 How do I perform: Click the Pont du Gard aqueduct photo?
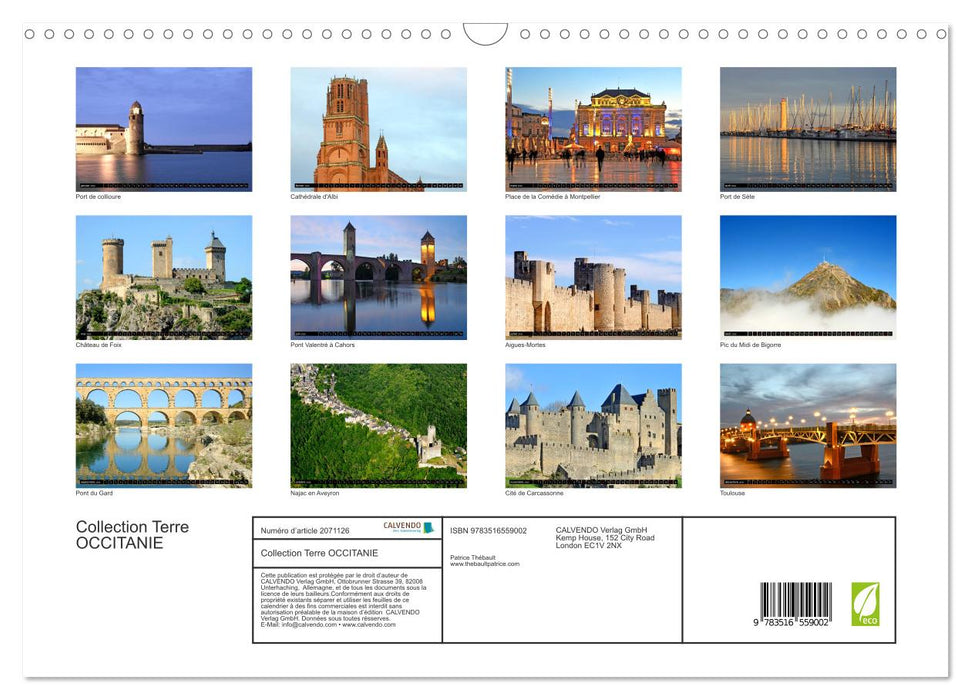tap(163, 424)
